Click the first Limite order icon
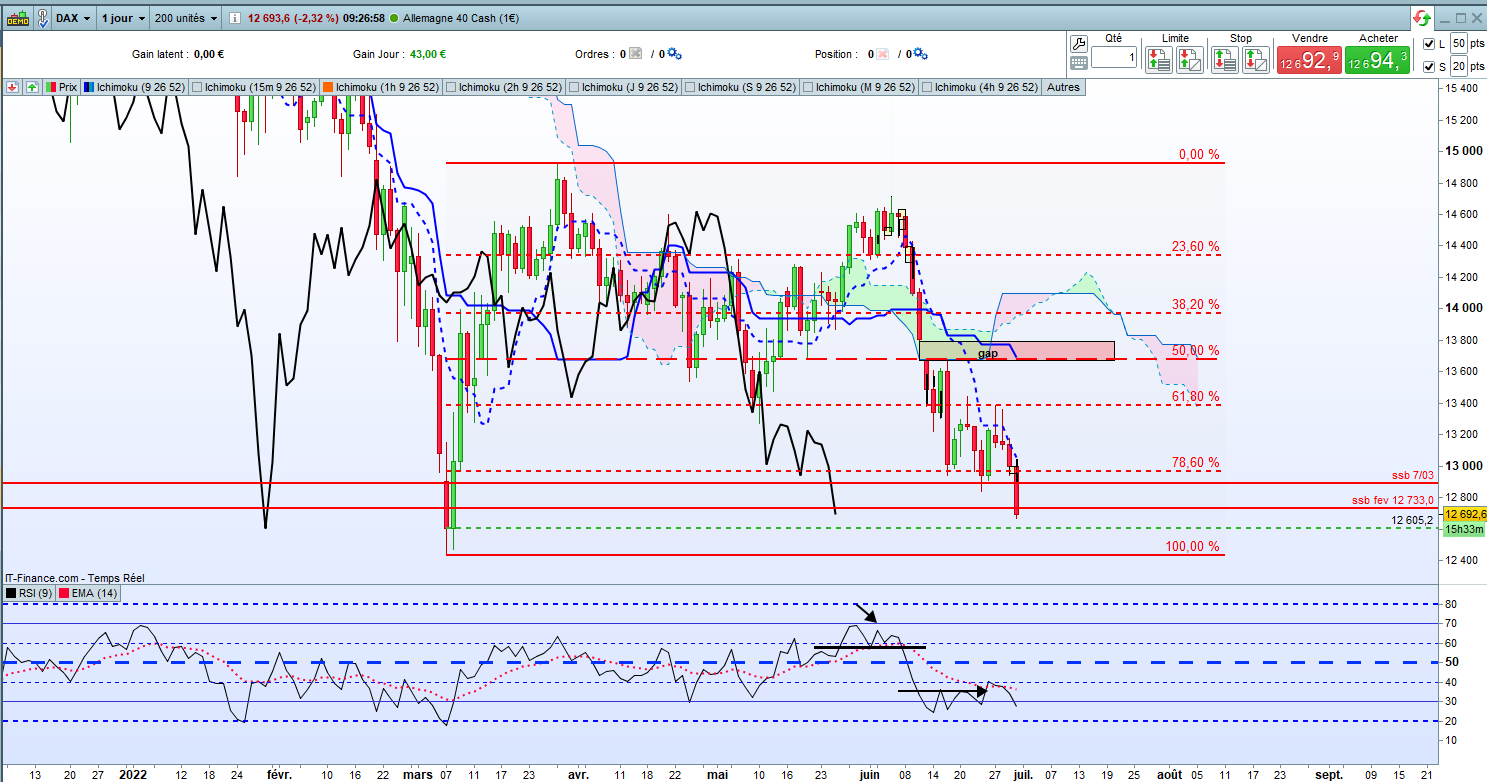Viewport: 1487px width, 782px height. click(1161, 60)
